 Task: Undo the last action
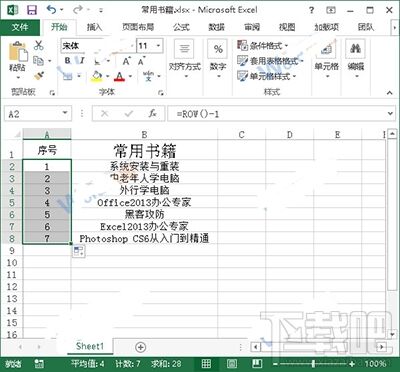point(51,10)
